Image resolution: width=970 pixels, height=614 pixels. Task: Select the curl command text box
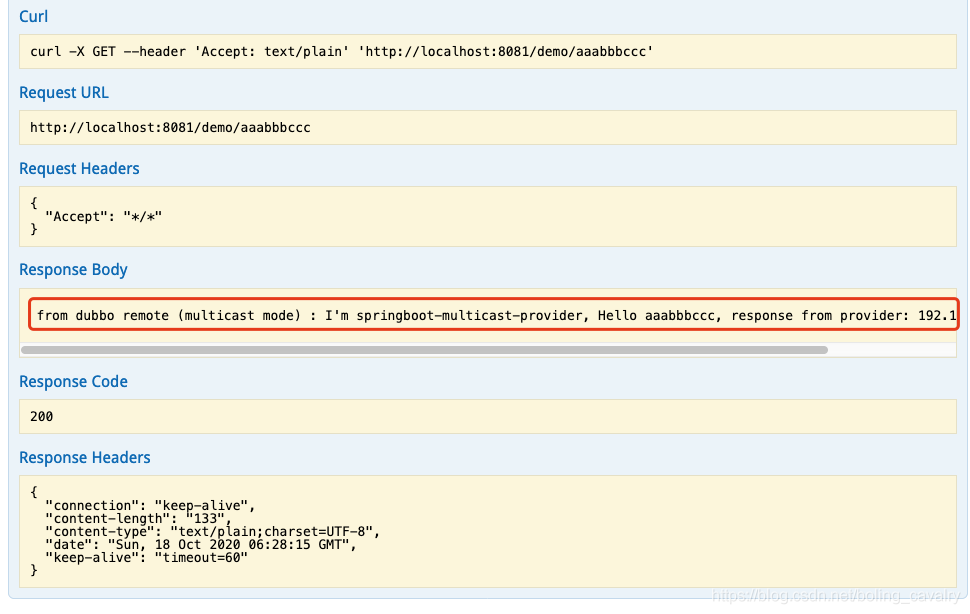point(487,51)
